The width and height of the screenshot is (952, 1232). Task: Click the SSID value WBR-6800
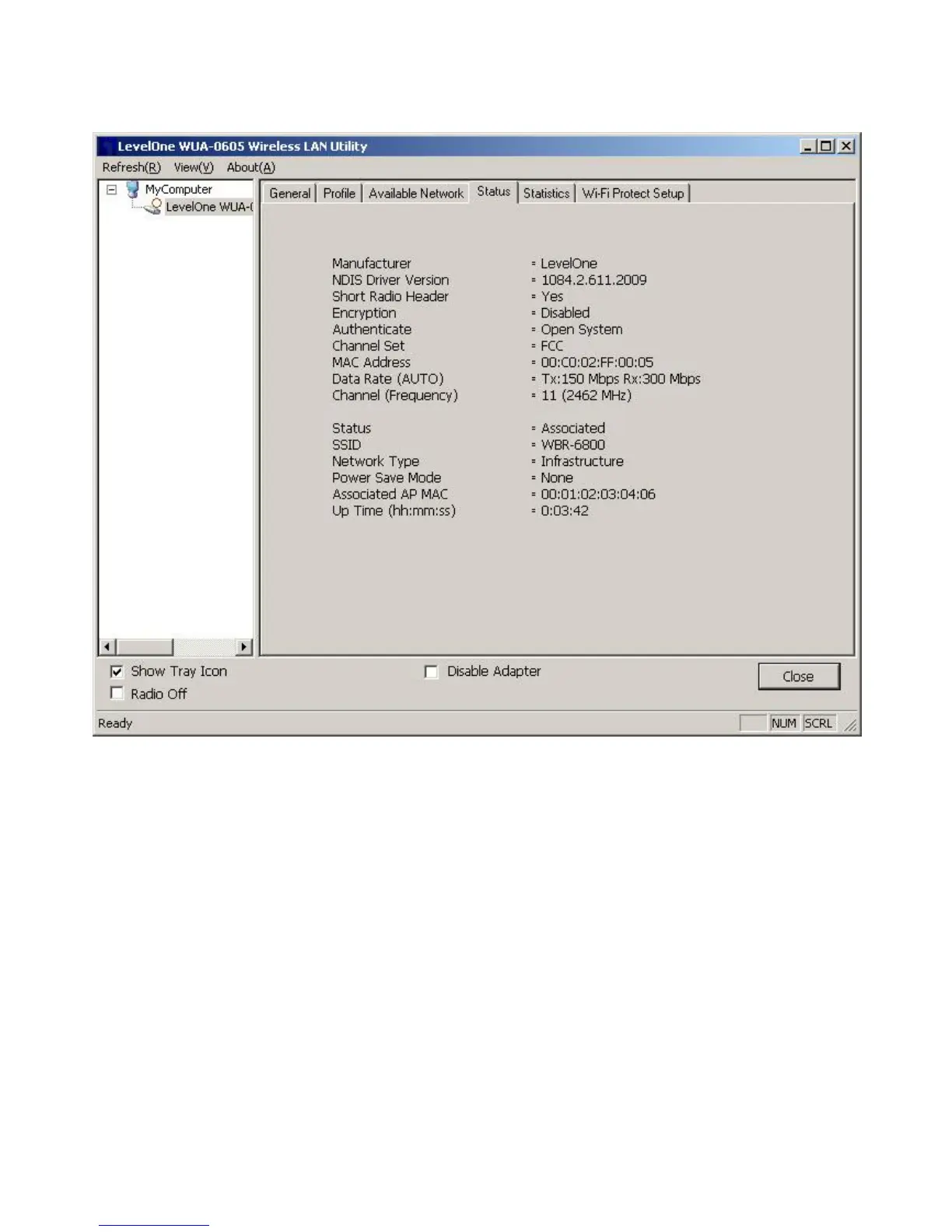[572, 445]
